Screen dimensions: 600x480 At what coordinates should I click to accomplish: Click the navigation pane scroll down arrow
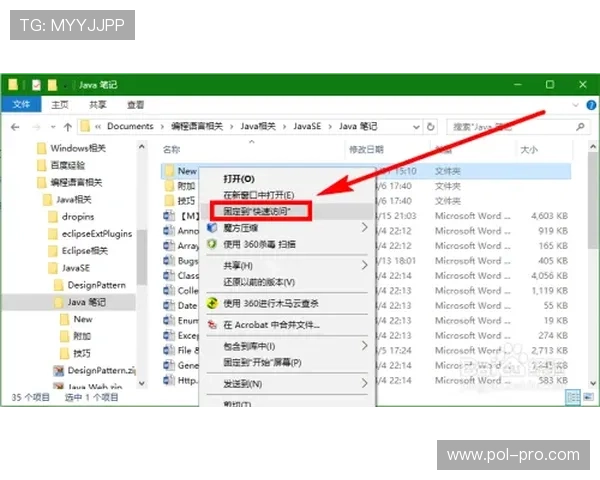(142, 383)
